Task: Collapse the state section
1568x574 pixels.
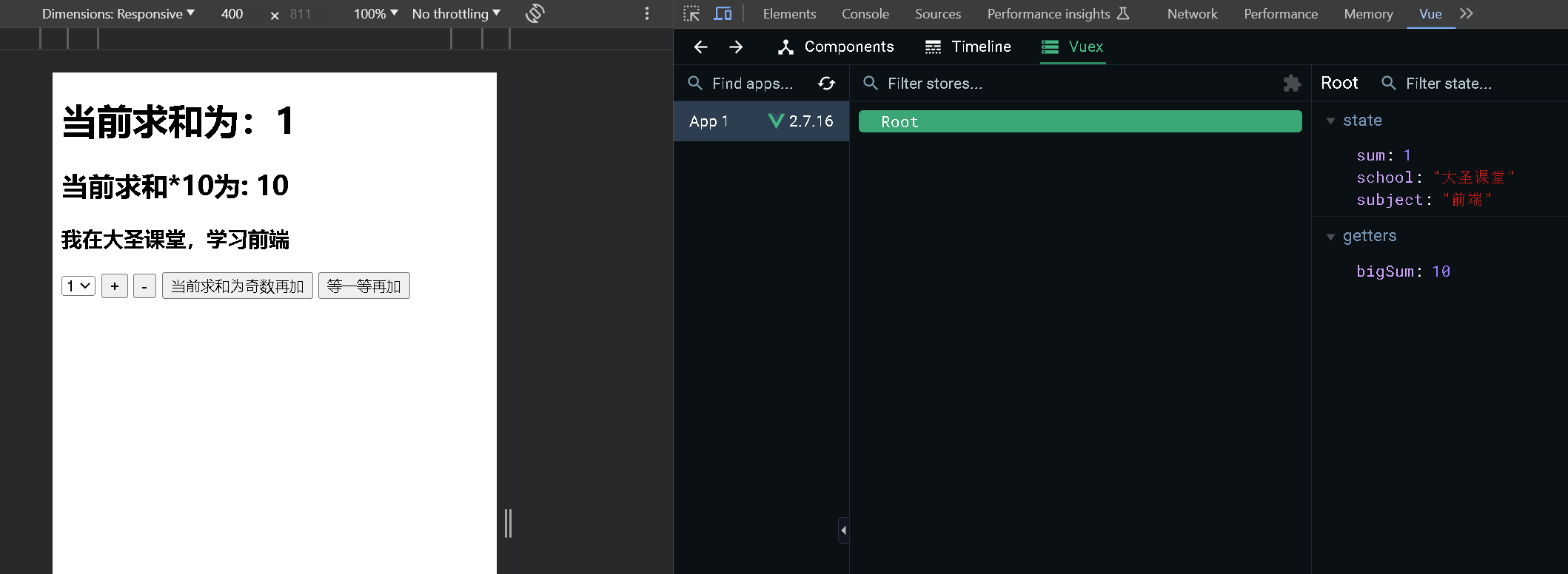Action: [x=1330, y=121]
